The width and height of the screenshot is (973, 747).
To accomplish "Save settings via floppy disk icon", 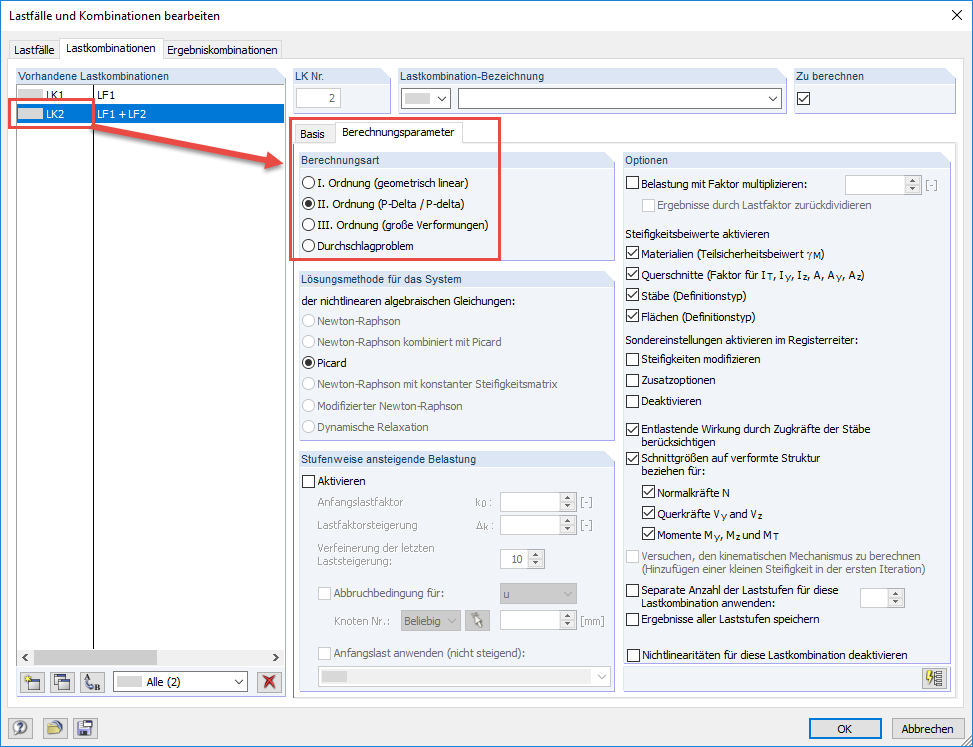I will pos(85,728).
